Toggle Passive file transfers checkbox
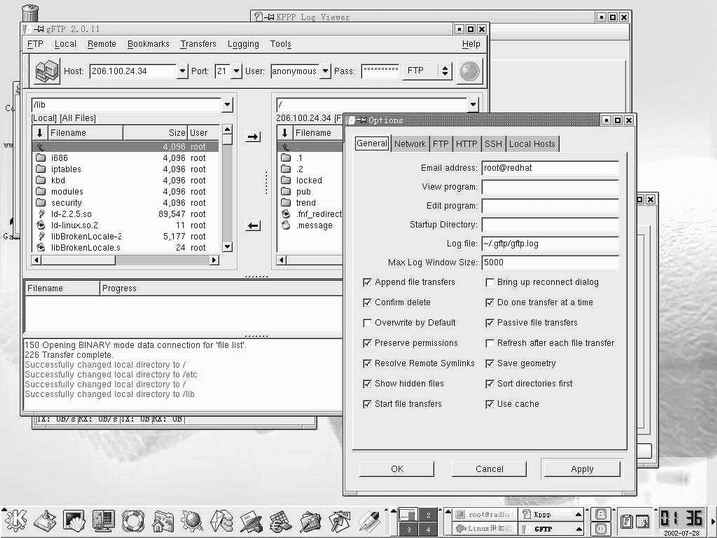The height and width of the screenshot is (538, 717). coord(490,323)
